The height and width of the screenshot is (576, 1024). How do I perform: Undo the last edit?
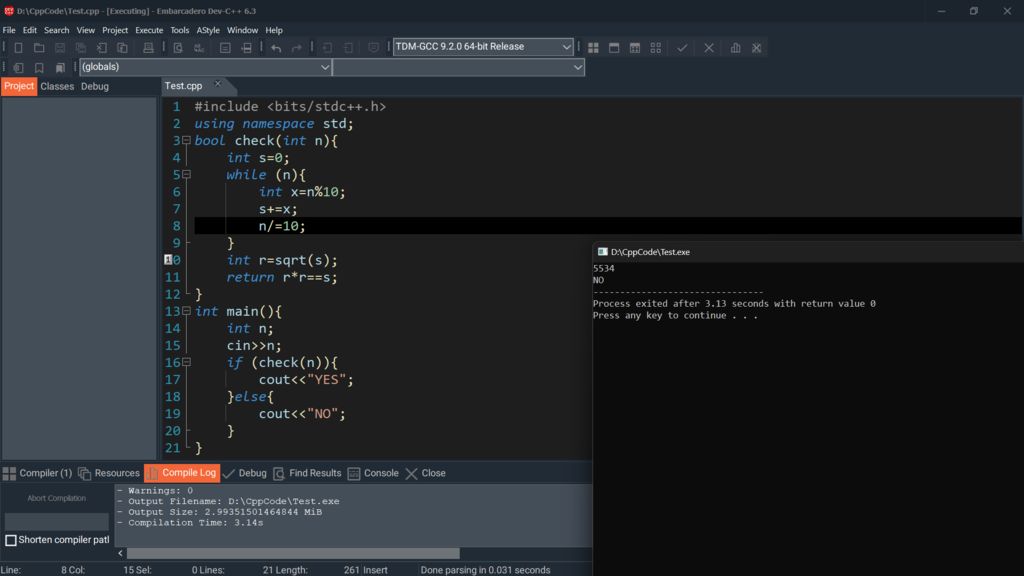click(276, 48)
